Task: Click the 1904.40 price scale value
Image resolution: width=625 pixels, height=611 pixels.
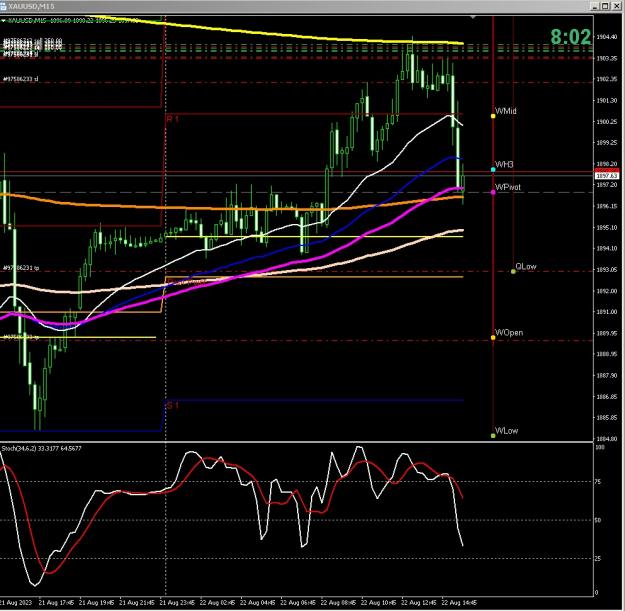Action: 607,37
